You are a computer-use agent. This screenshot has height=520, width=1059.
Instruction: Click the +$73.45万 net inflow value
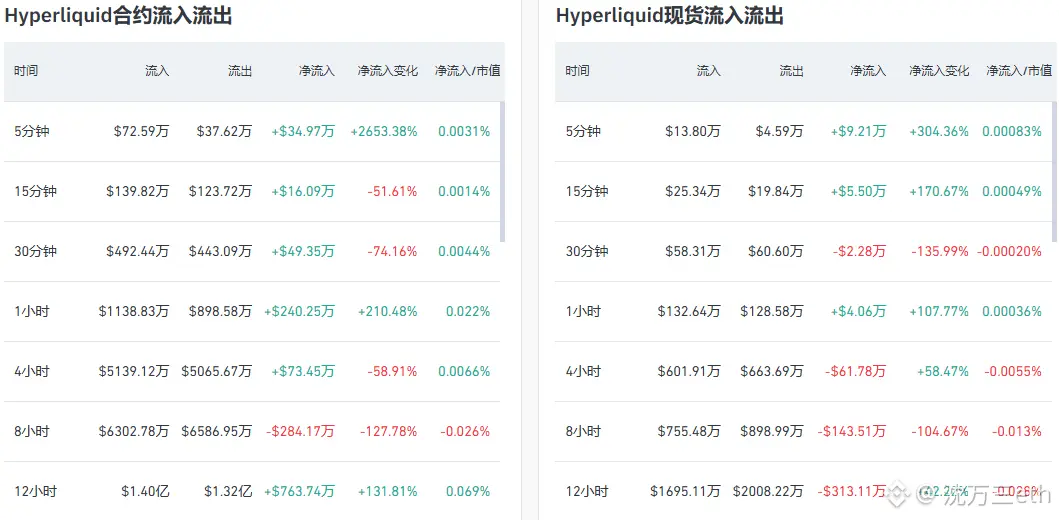pyautogui.click(x=303, y=371)
